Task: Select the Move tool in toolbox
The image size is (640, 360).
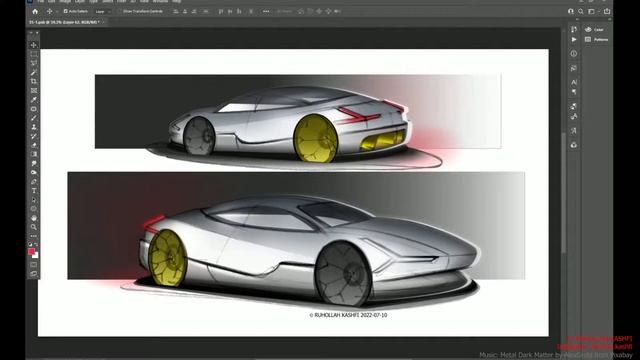Action: point(33,45)
